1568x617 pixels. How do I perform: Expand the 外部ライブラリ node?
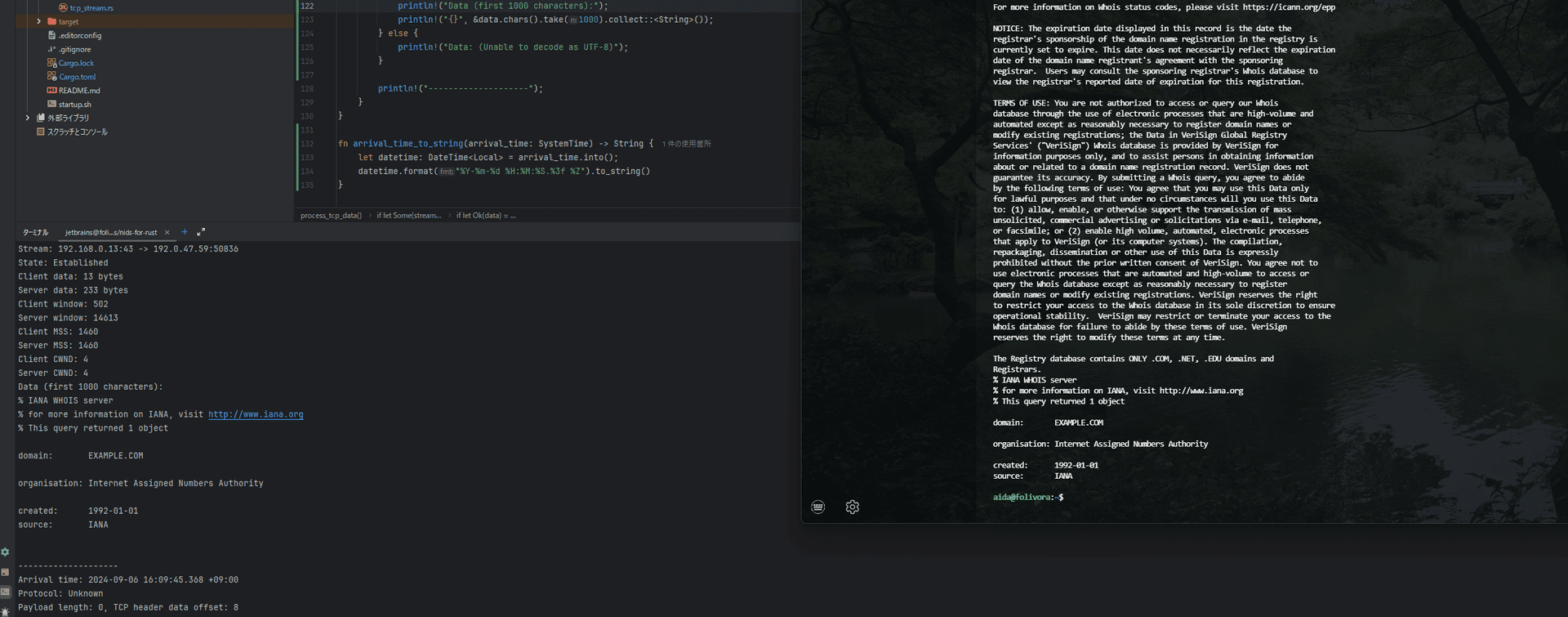(27, 118)
